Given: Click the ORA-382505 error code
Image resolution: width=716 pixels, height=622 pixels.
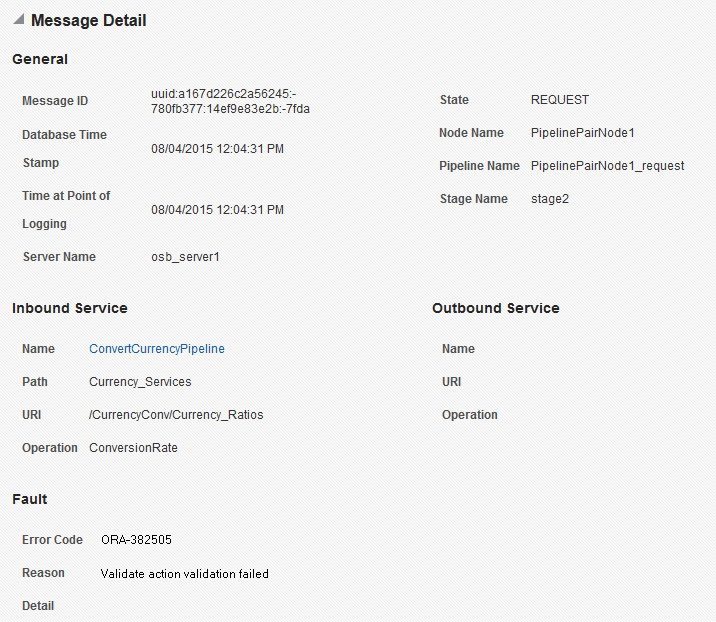Looking at the screenshot, I should tap(136, 540).
